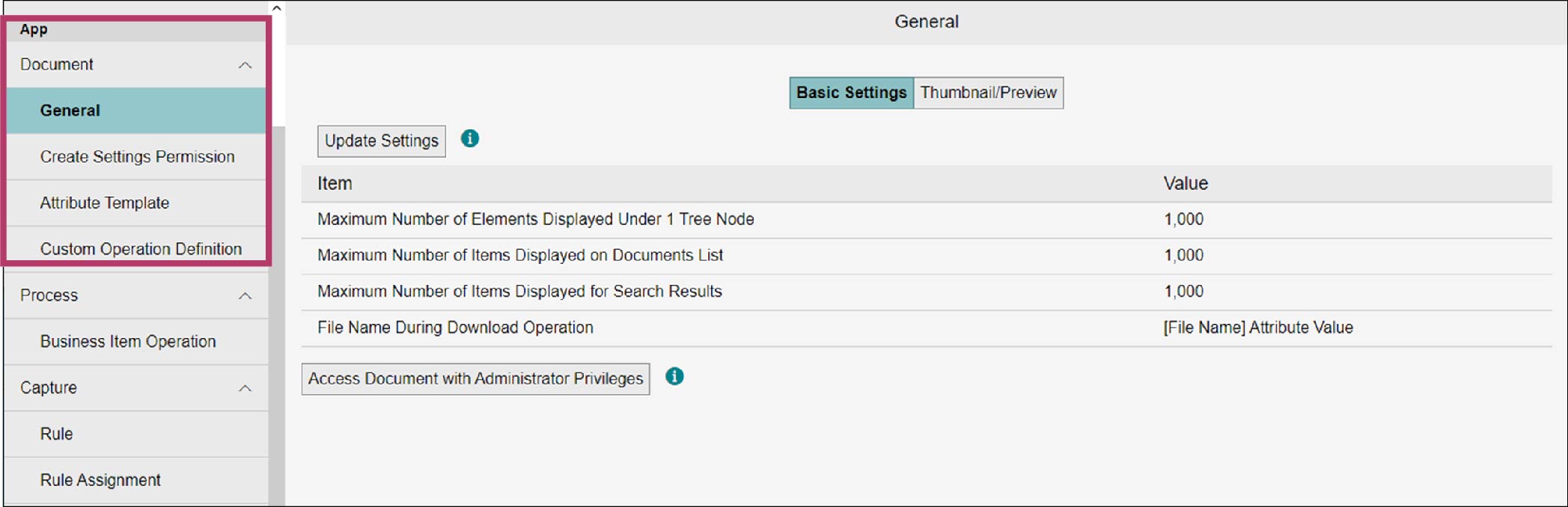The width and height of the screenshot is (1568, 507).
Task: Select the Basic Settings tab
Action: point(851,93)
